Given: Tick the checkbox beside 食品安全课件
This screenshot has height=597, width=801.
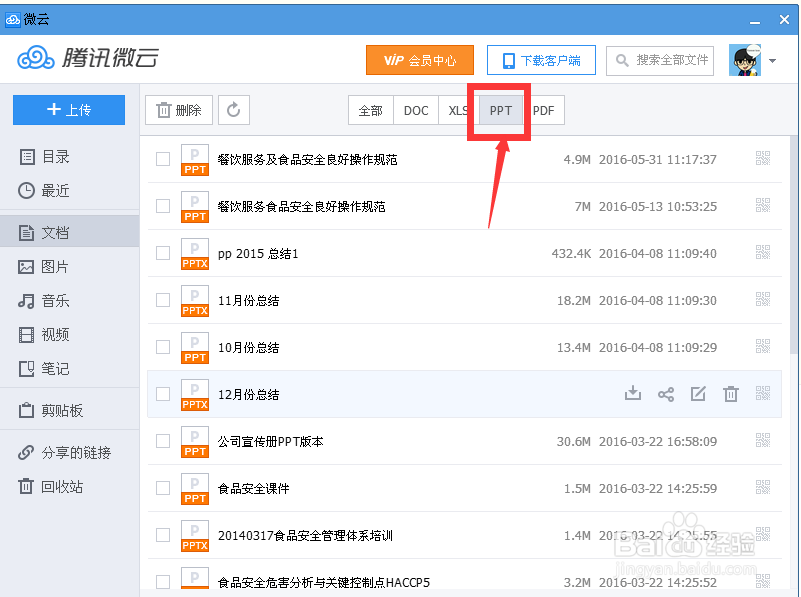Looking at the screenshot, I should coord(163,488).
